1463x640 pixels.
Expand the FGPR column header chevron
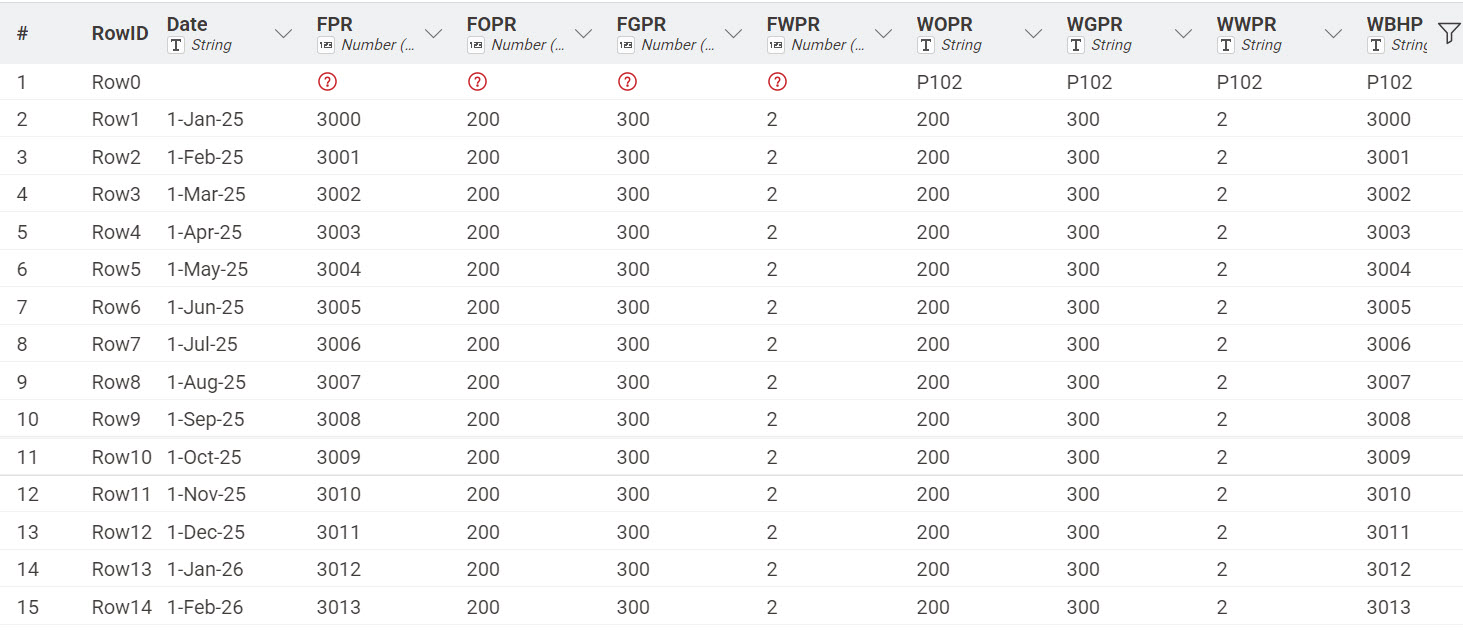(734, 34)
